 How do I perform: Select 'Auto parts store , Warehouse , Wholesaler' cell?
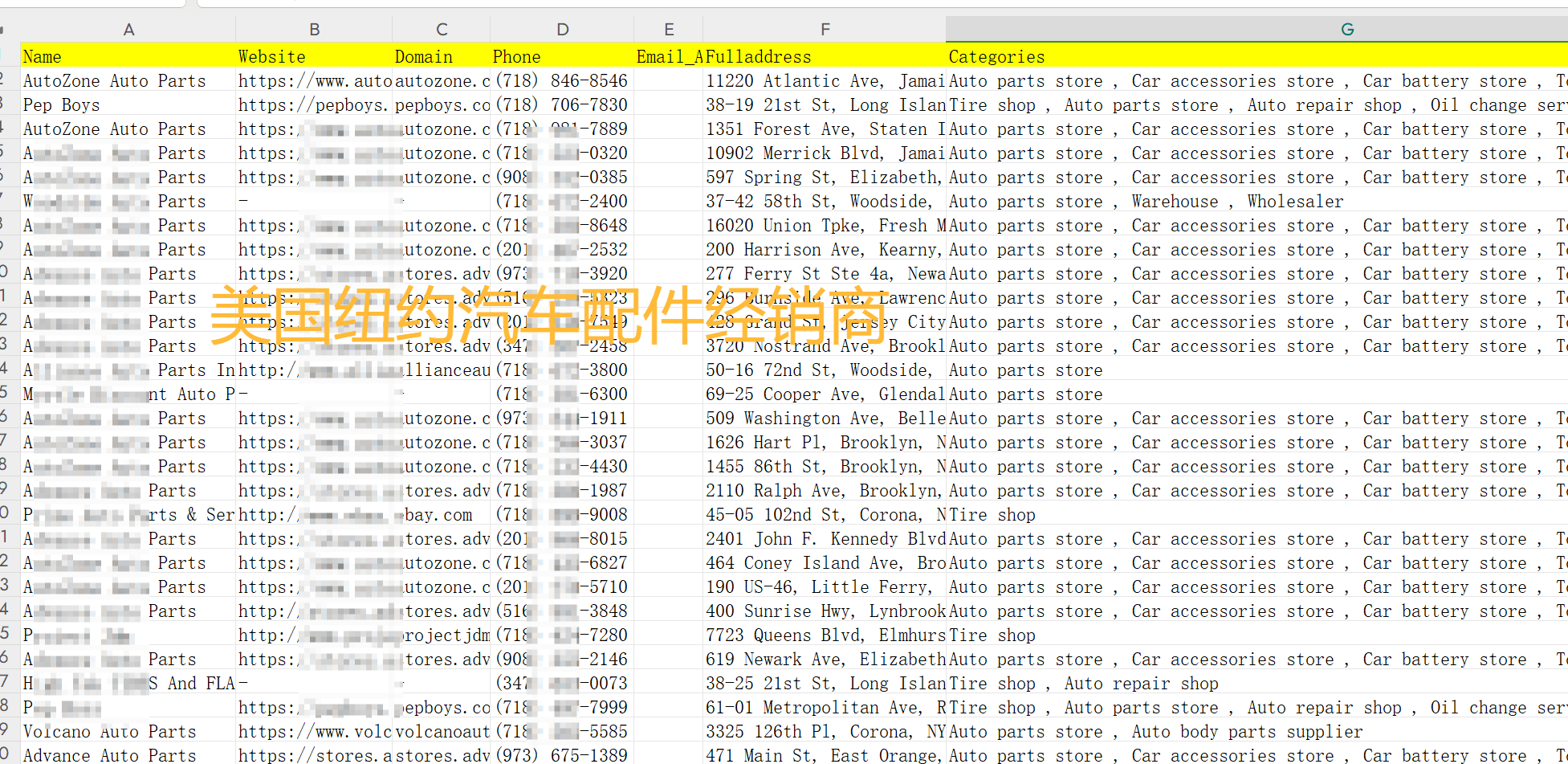coord(1256,202)
